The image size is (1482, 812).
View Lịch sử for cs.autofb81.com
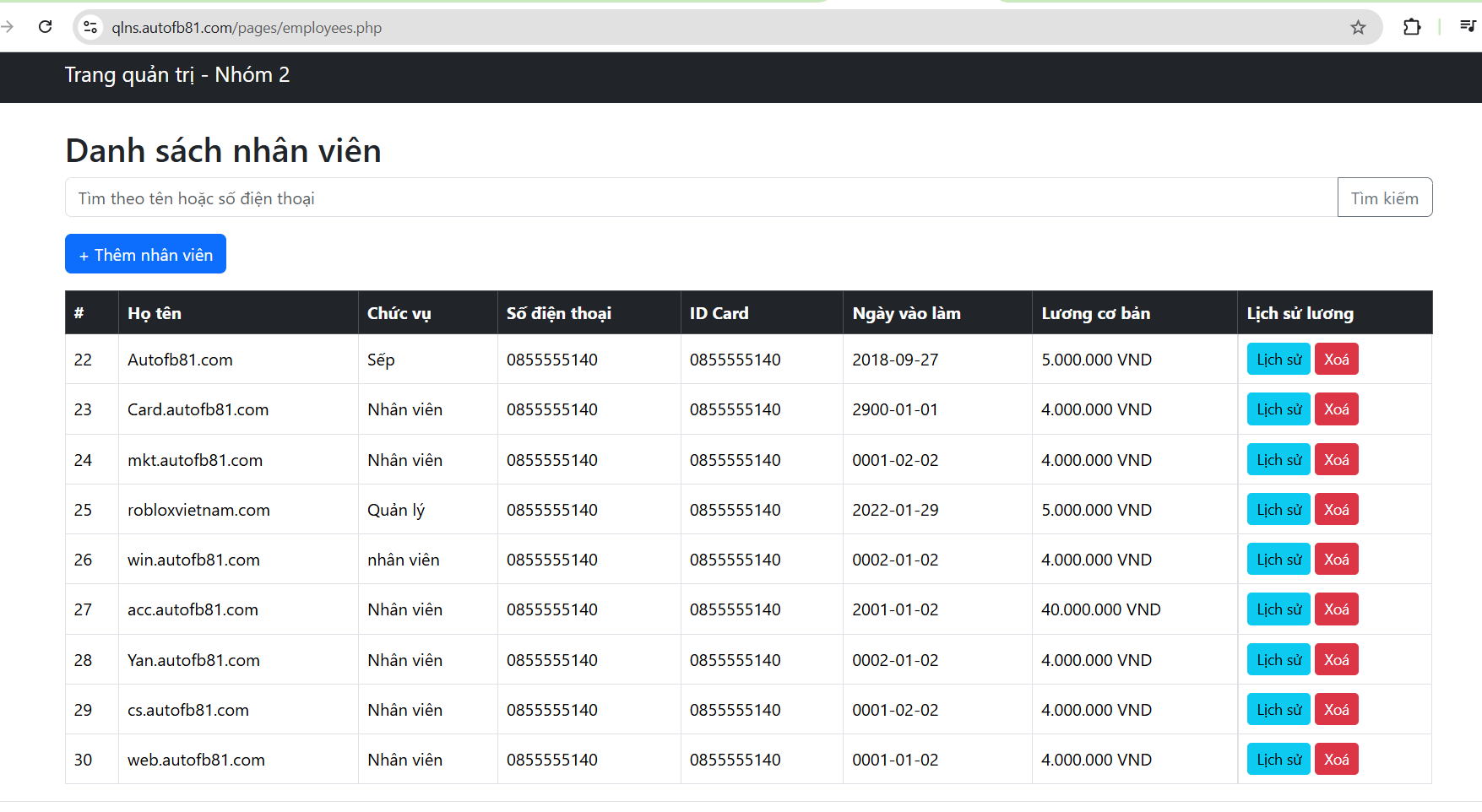[x=1278, y=710]
